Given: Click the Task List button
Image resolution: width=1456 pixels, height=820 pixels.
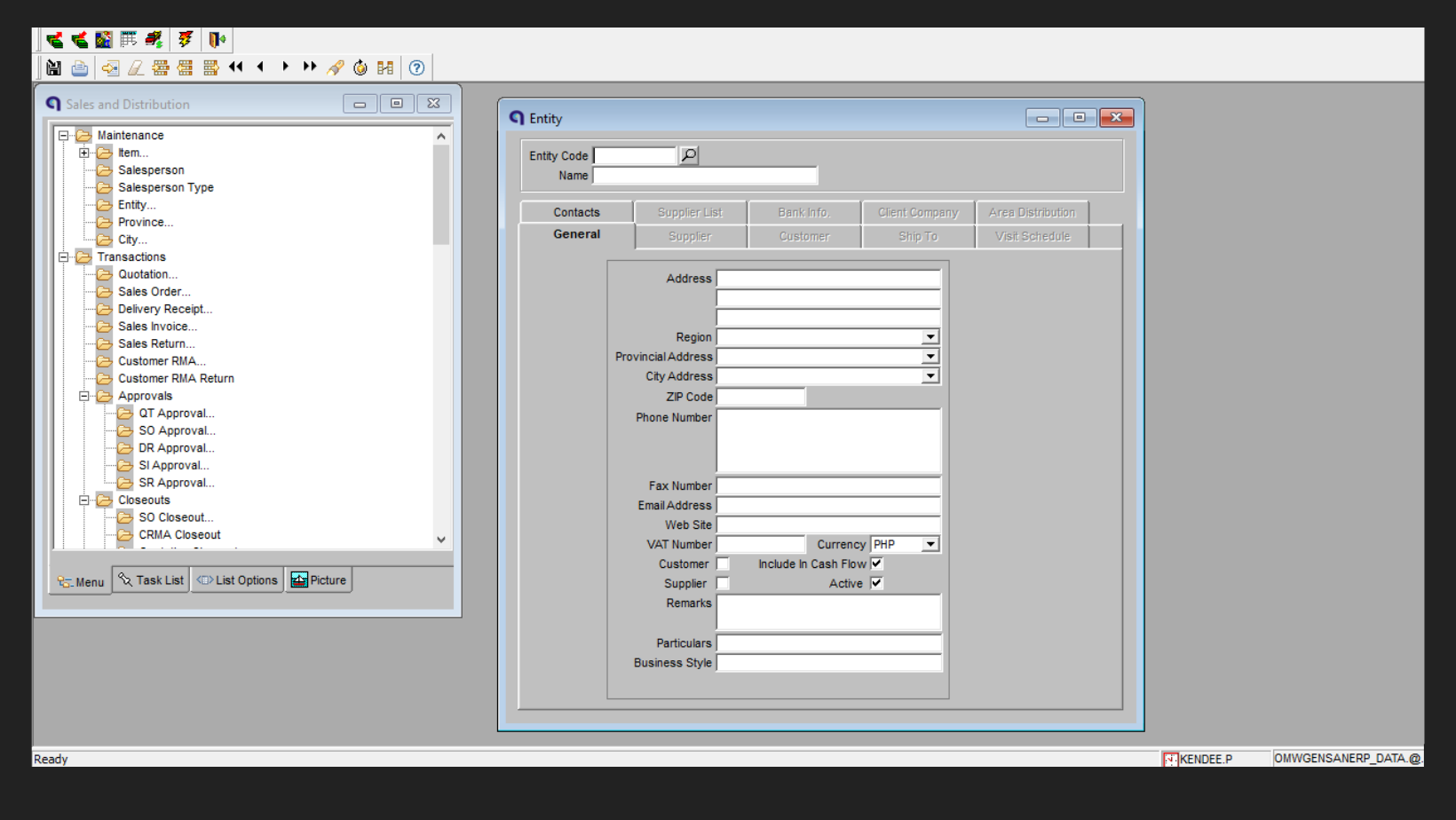Looking at the screenshot, I should 151,580.
